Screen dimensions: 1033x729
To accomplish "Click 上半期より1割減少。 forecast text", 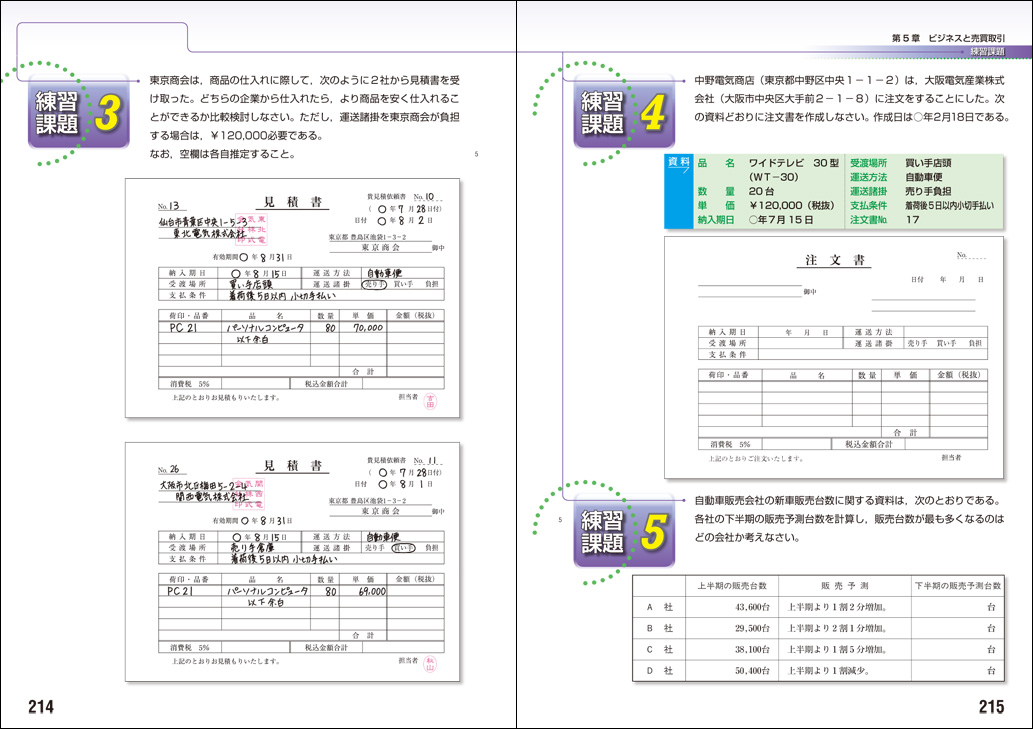I will pyautogui.click(x=828, y=670).
